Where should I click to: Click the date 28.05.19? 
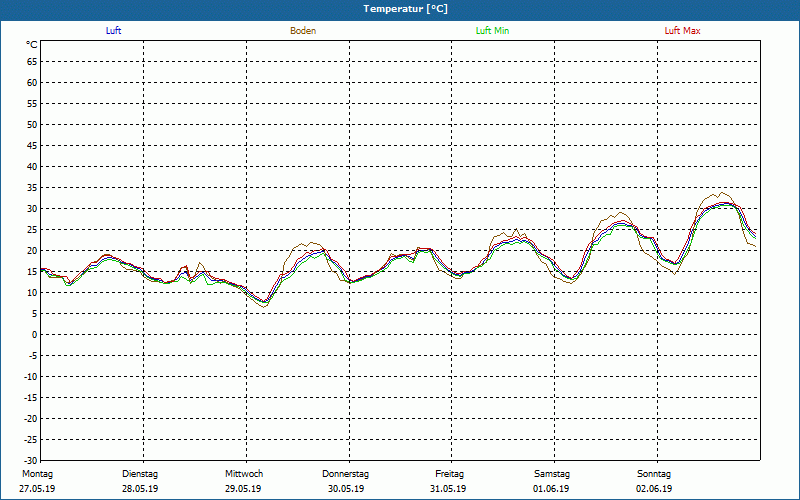140,489
